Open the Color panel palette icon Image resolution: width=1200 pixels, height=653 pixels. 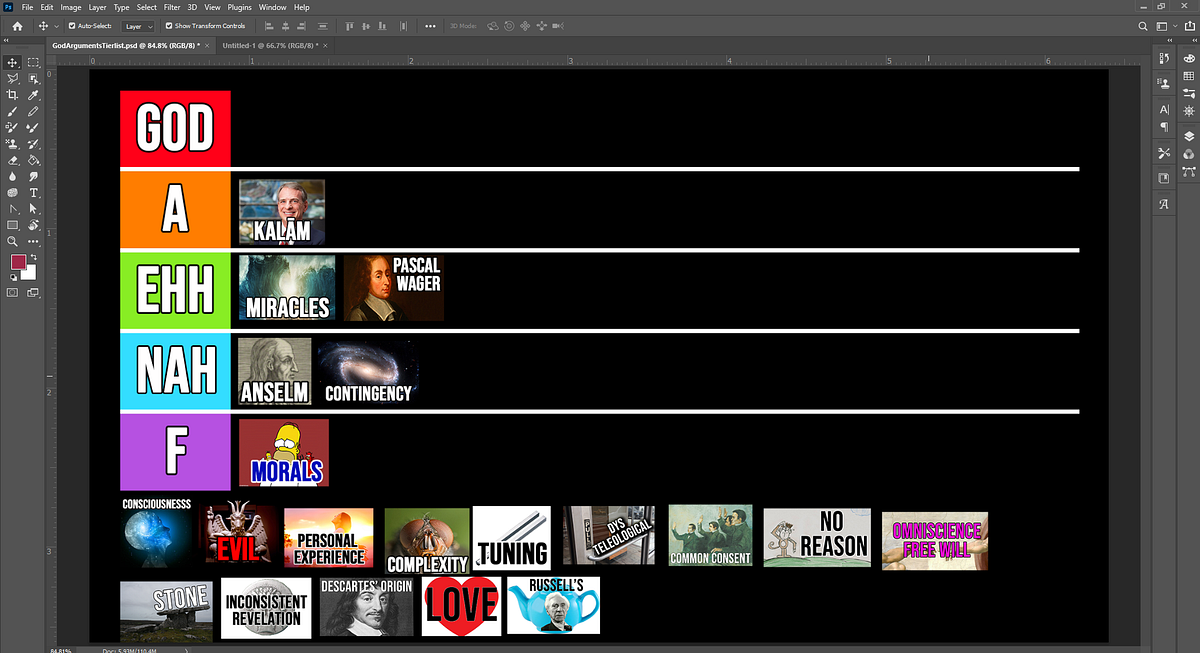click(x=1189, y=58)
